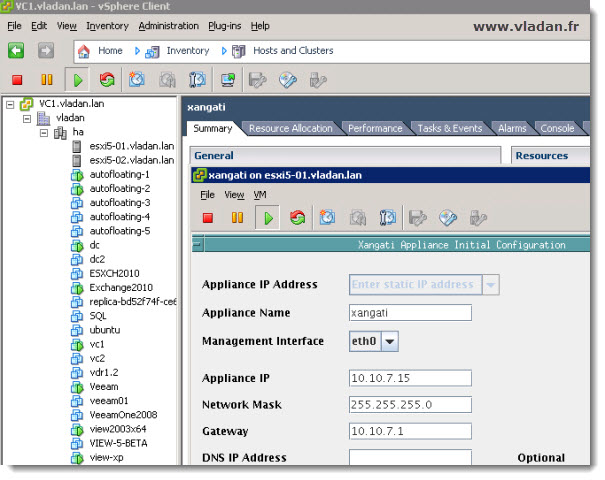605x480 pixels.
Task: Switch to the Alarms tab
Action: [512, 128]
